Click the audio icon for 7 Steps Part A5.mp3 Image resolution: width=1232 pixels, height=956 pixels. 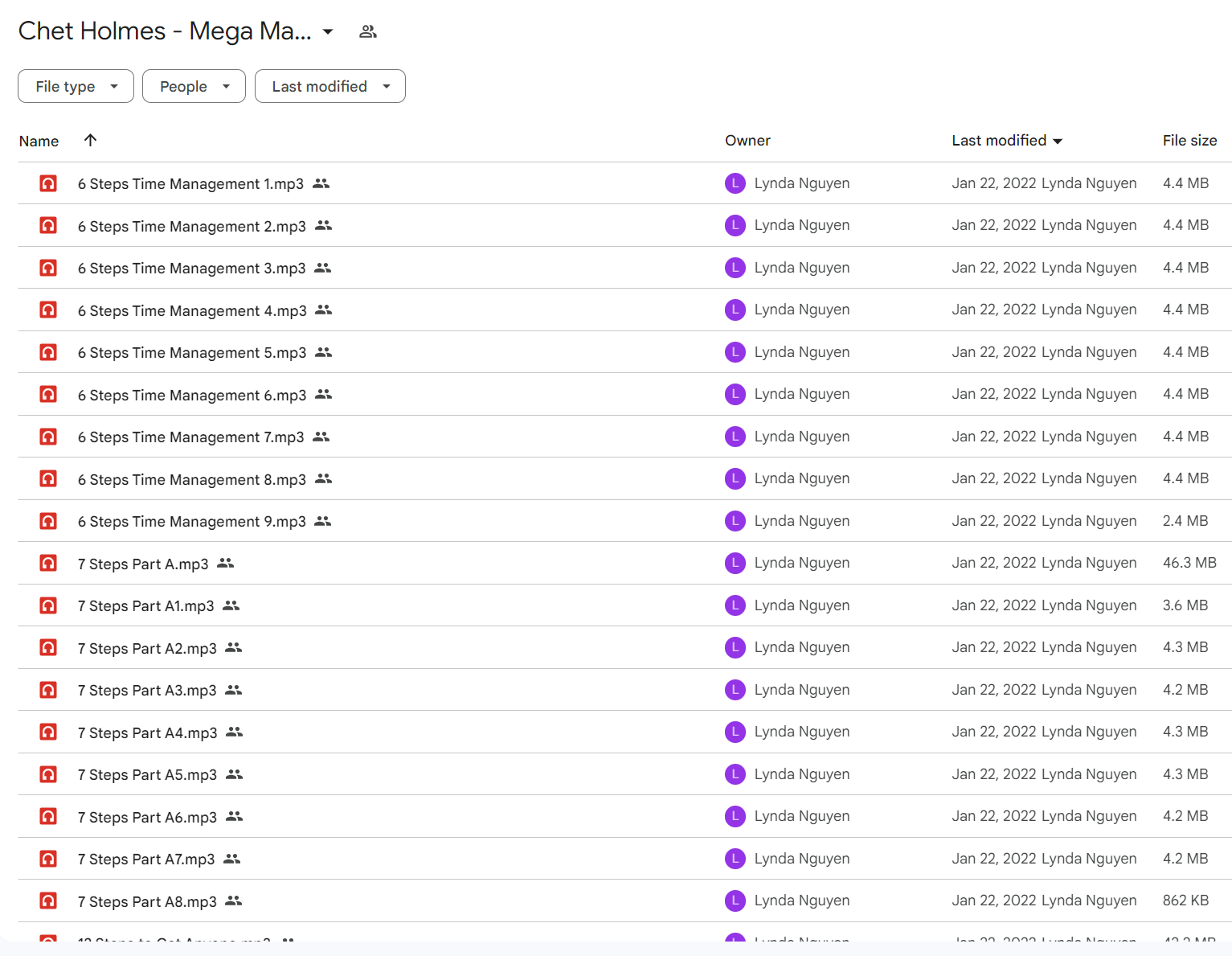[48, 774]
